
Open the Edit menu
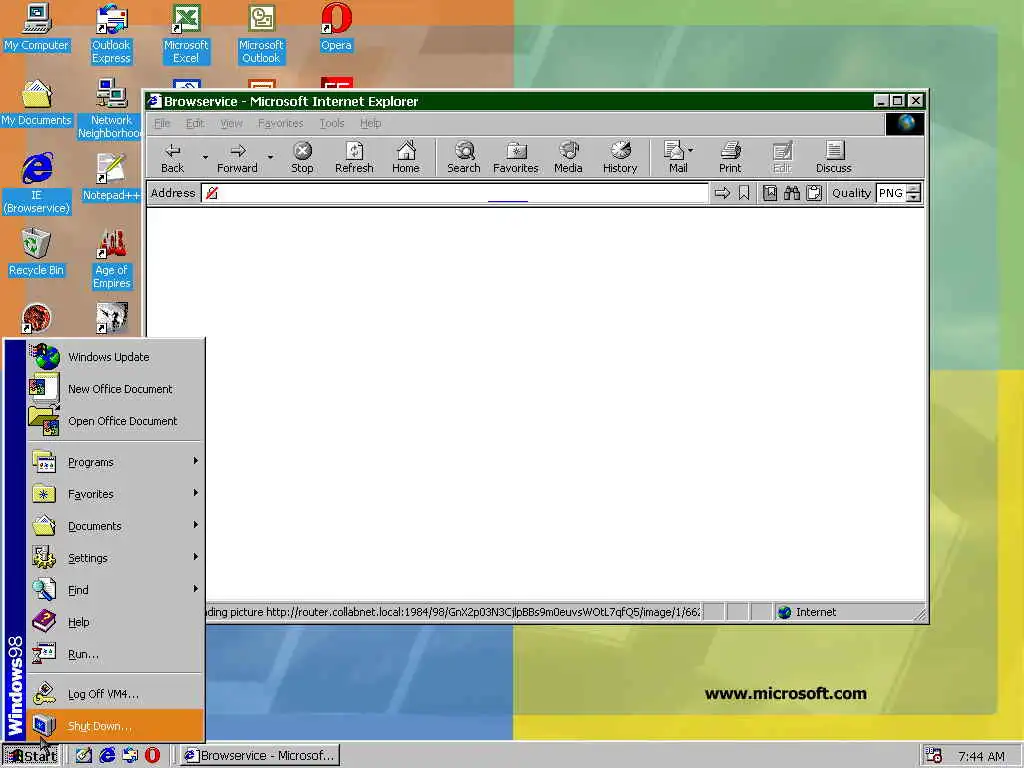pos(195,123)
